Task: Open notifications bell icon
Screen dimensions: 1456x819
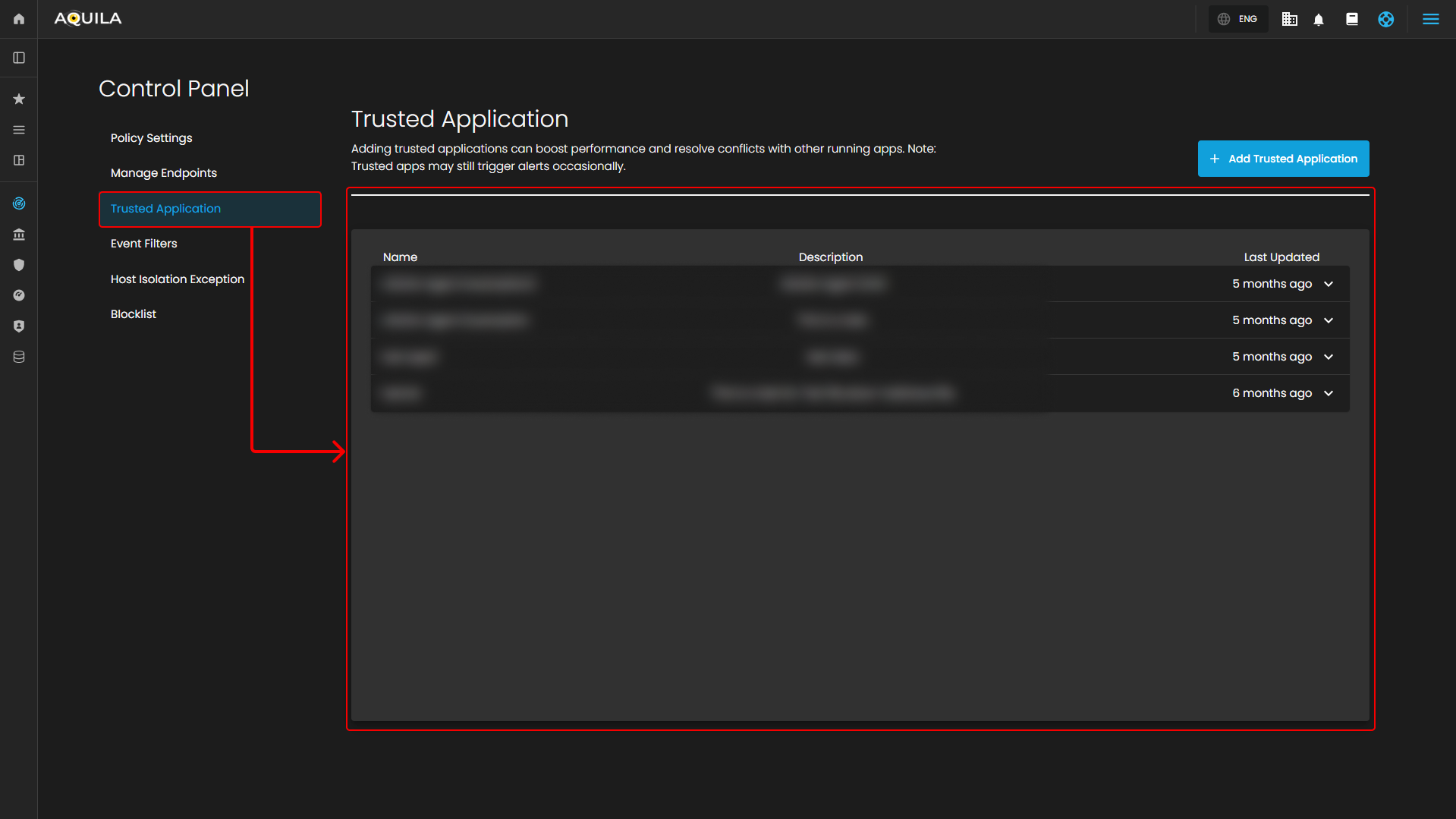Action: point(1319,20)
